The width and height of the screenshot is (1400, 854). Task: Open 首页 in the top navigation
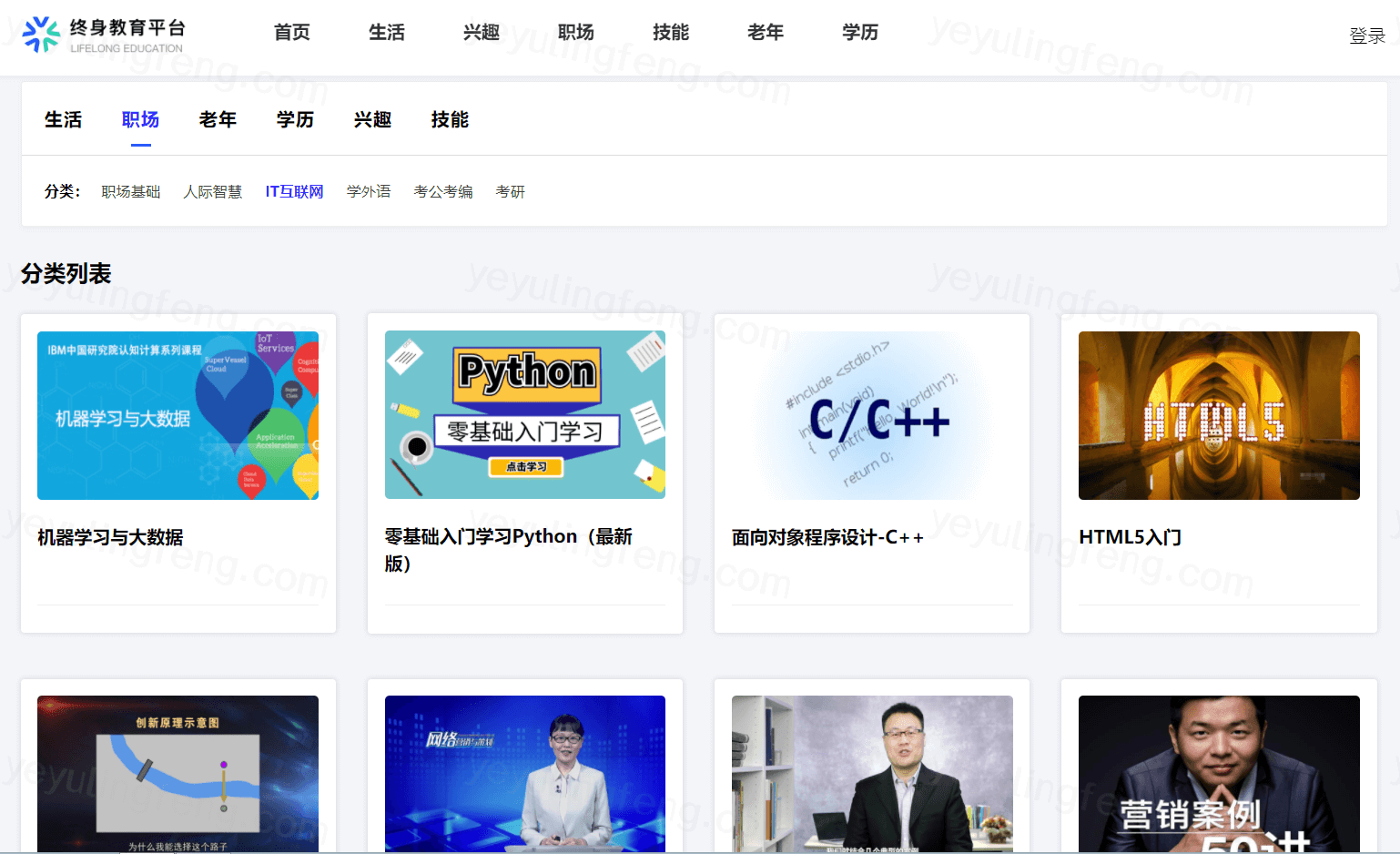click(x=291, y=32)
